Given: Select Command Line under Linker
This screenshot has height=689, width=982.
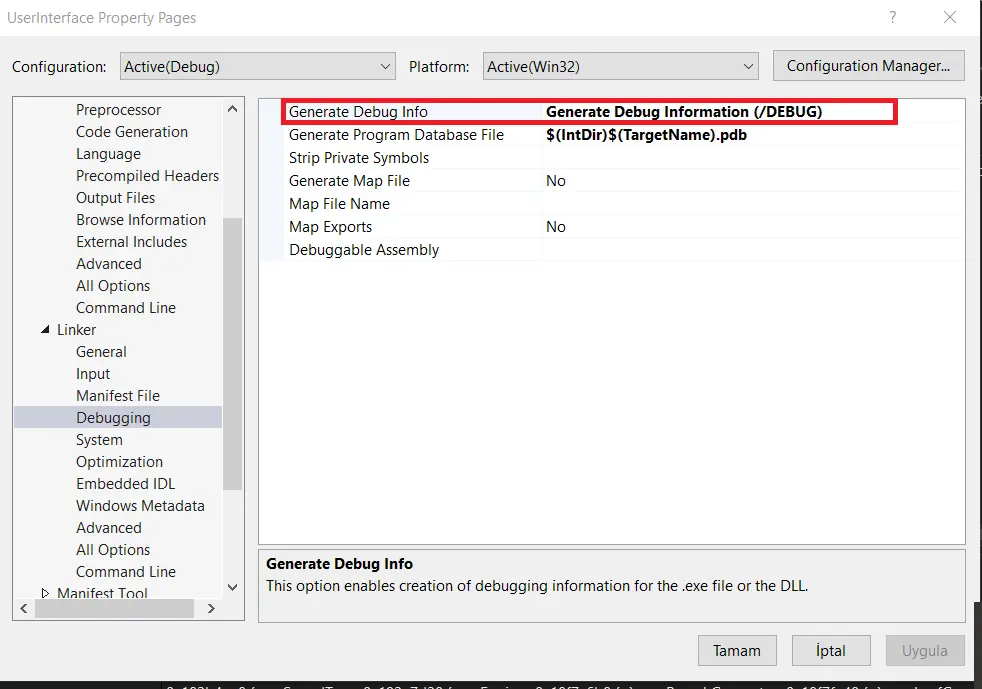Looking at the screenshot, I should tap(126, 571).
